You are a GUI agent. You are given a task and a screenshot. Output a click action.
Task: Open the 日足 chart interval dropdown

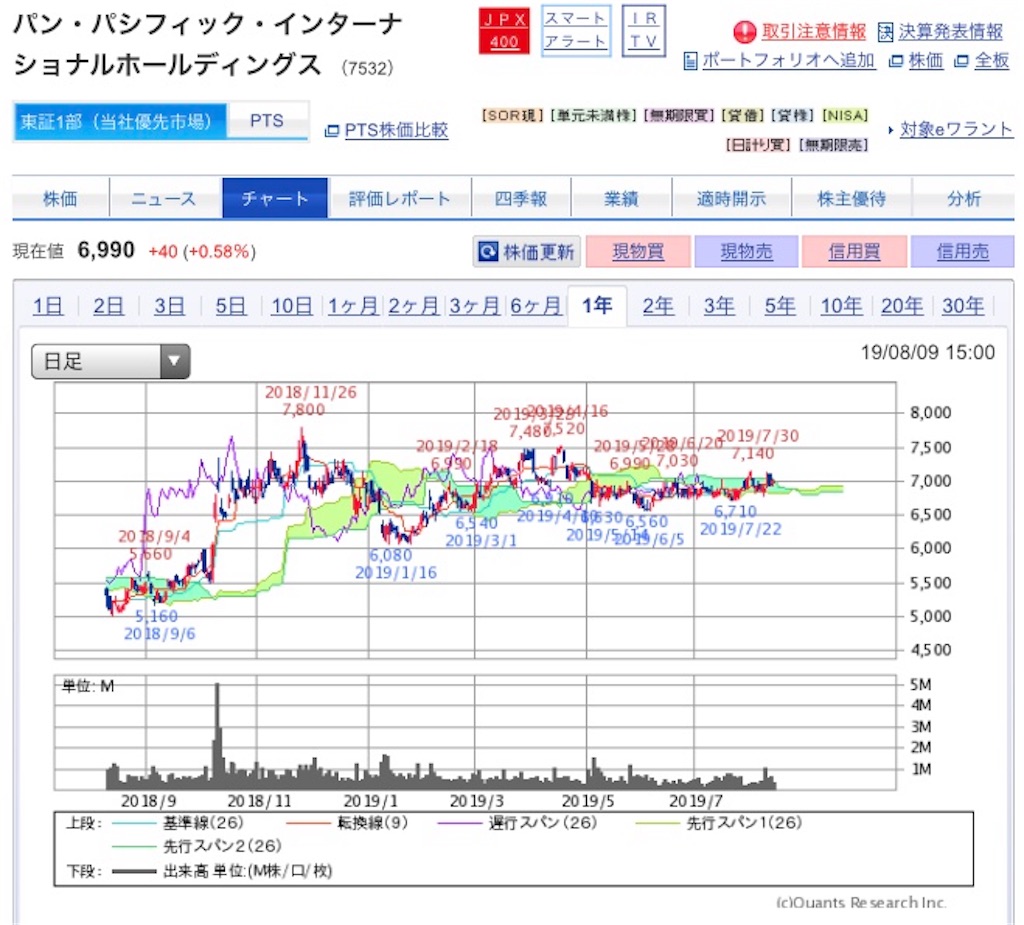click(x=110, y=361)
